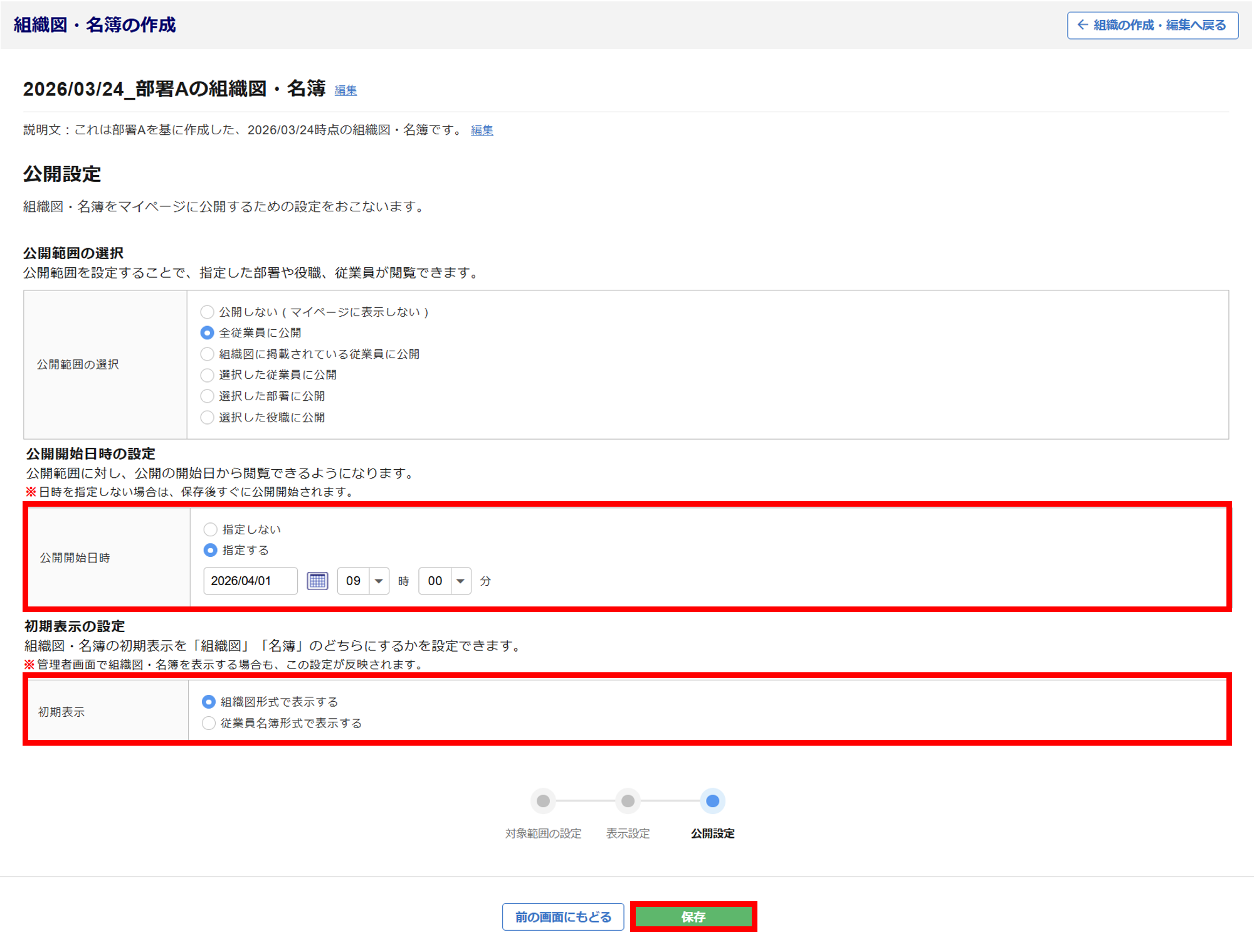The width and height of the screenshot is (1254, 952).
Task: Go to 対象範囲の設定 step
Action: [543, 801]
